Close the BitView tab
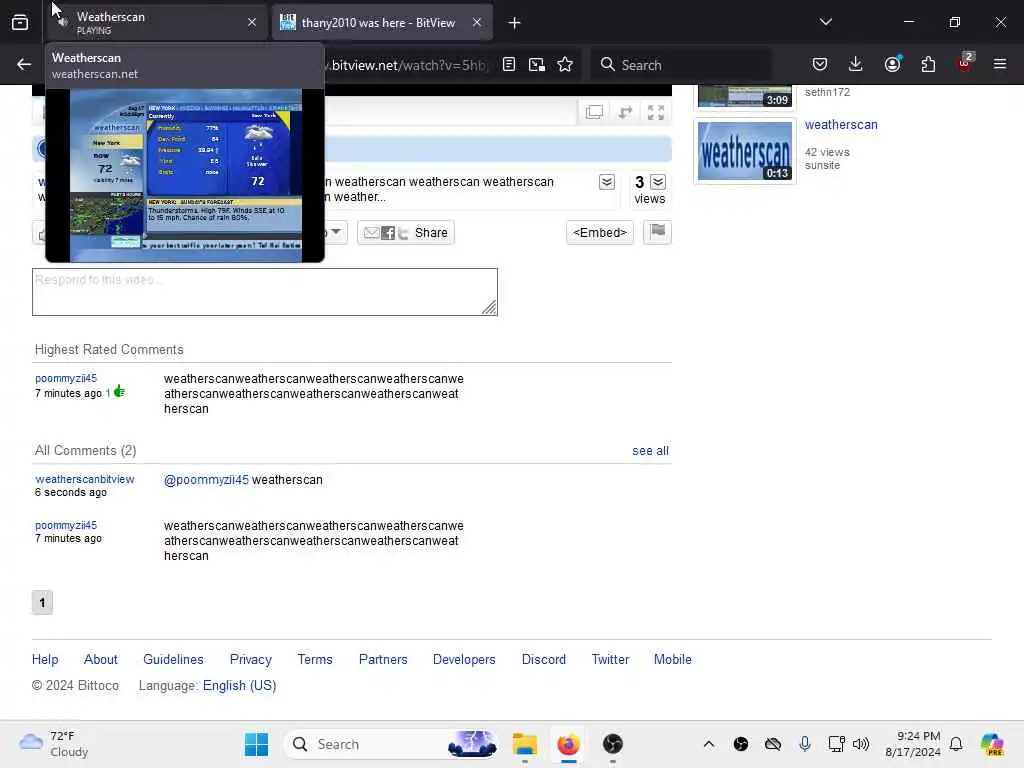The image size is (1024, 768). pos(477,22)
